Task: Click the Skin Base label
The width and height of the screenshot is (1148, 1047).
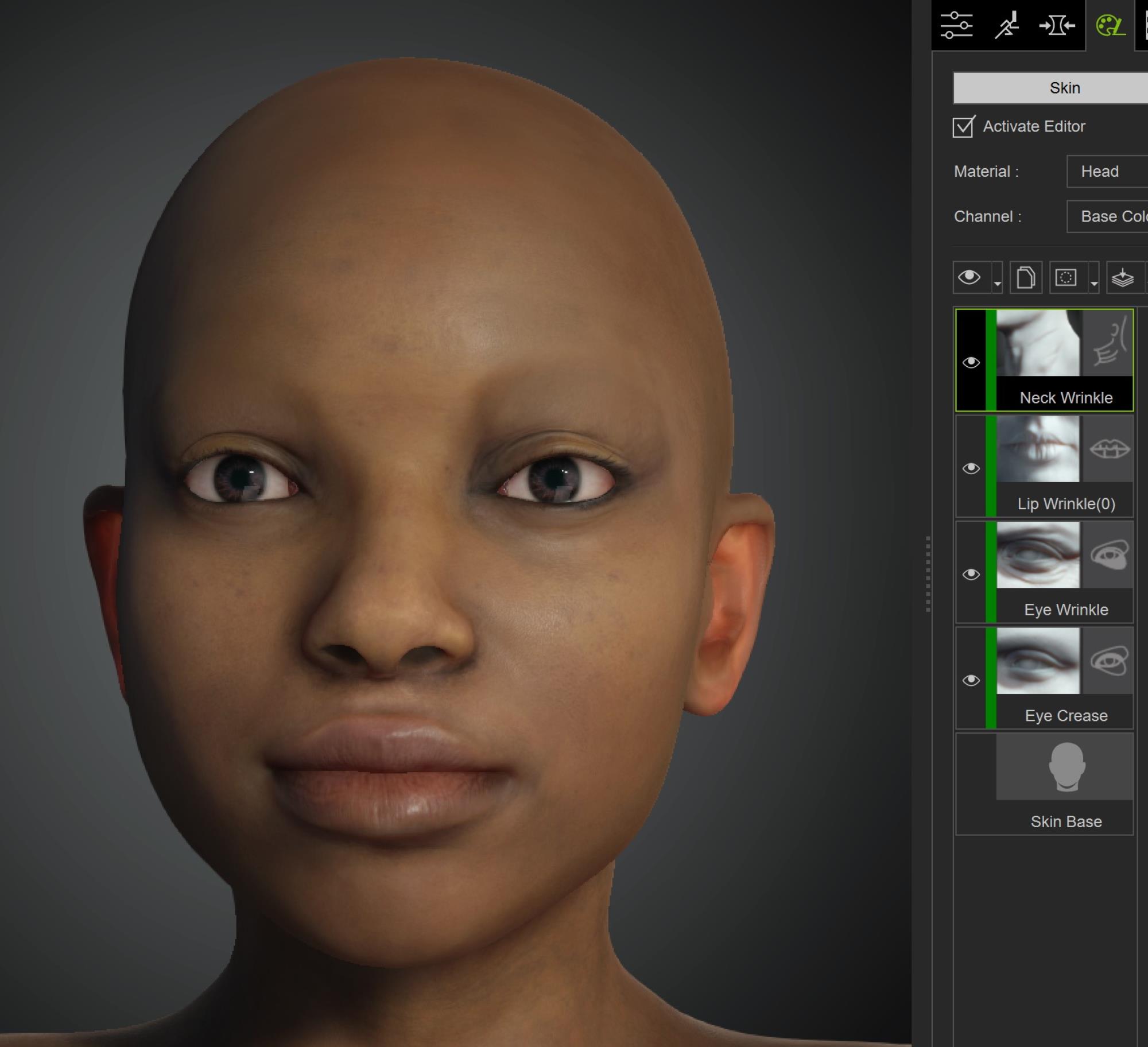Action: point(1066,822)
